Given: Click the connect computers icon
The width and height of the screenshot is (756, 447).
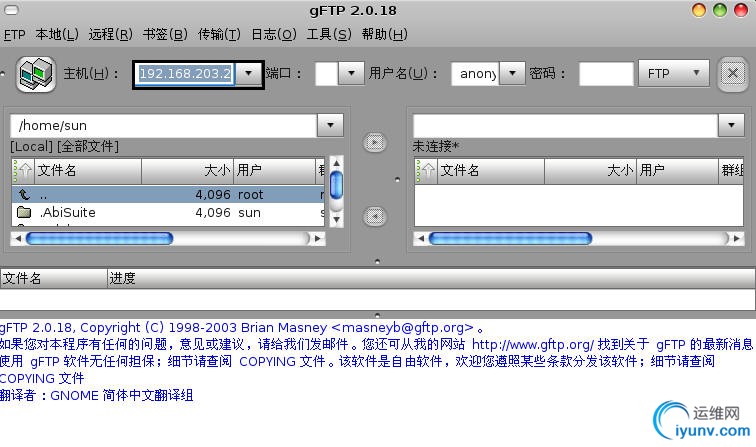Looking at the screenshot, I should [36, 74].
